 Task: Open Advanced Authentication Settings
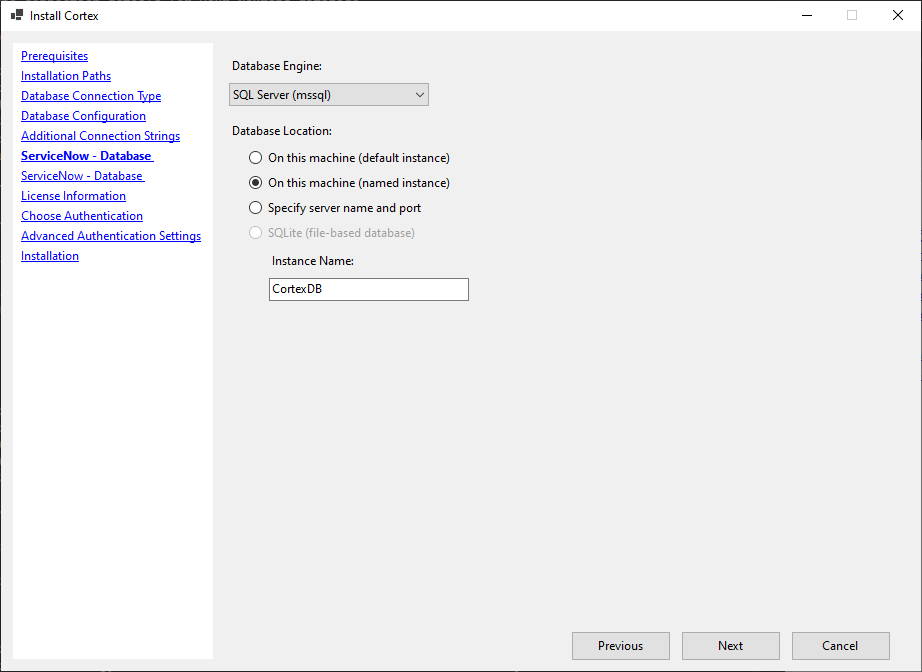110,235
